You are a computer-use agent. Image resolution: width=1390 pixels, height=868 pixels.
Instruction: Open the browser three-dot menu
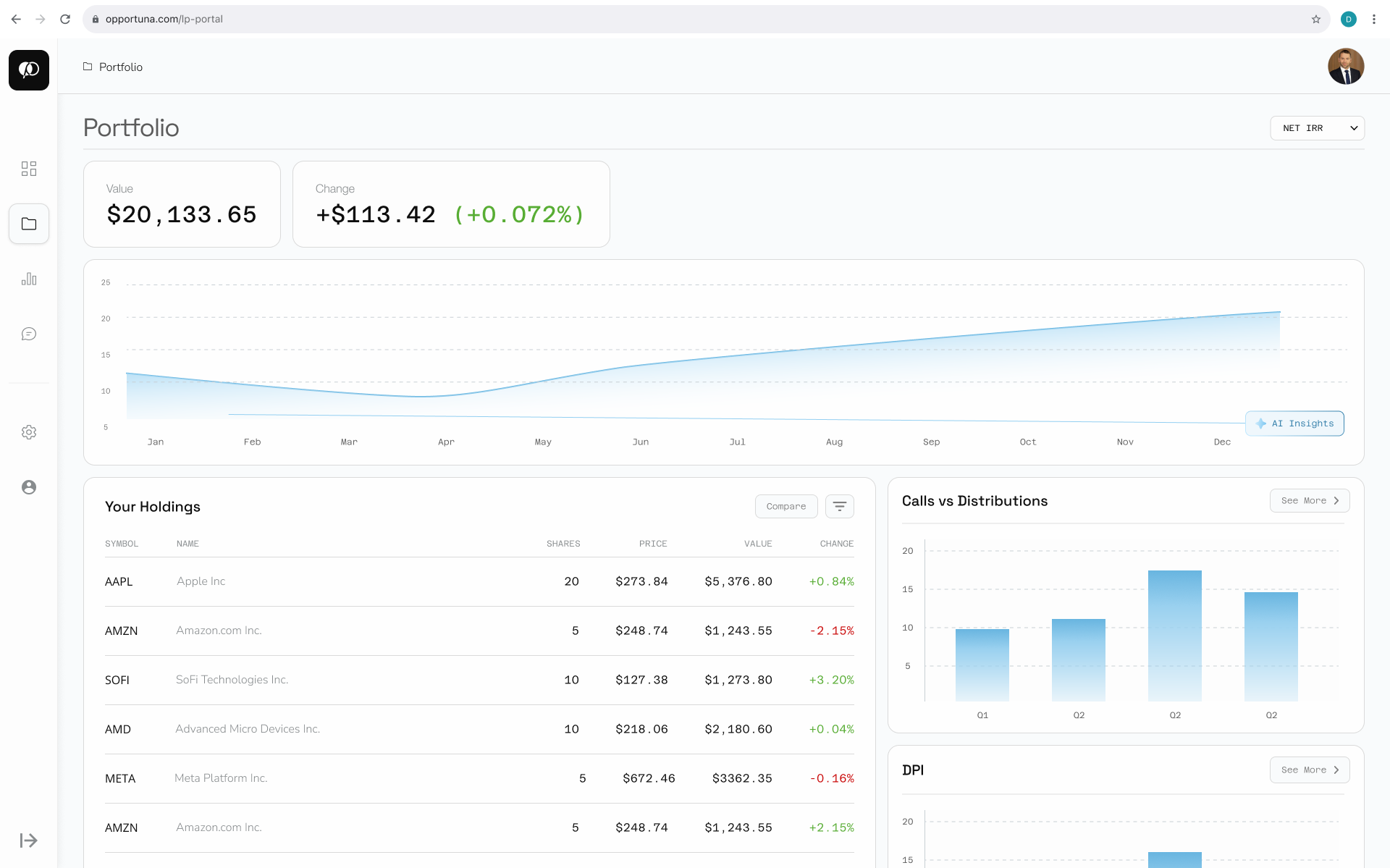point(1374,19)
